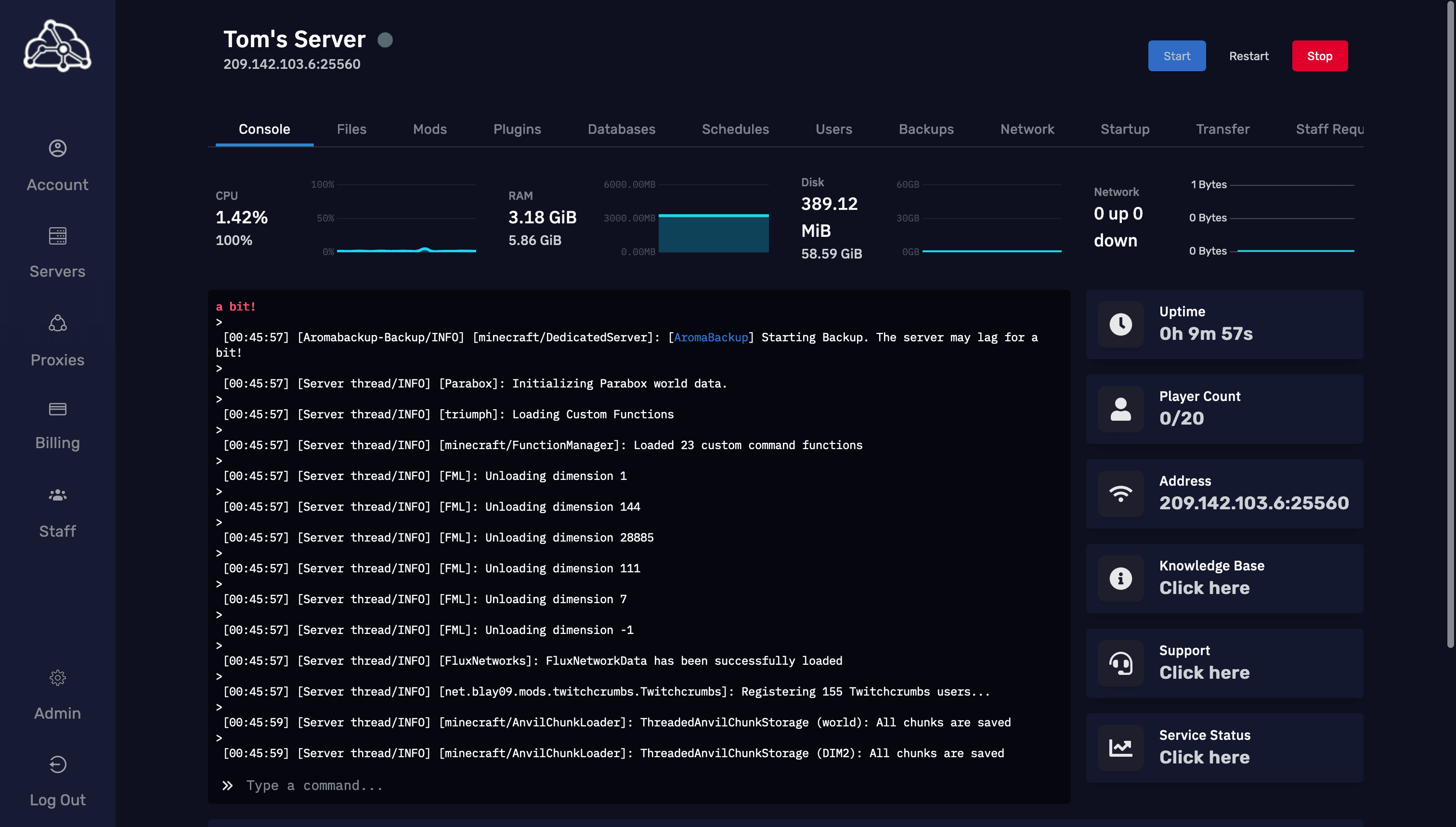Click the Support headset icon
Viewport: 1456px width, 827px height.
point(1120,663)
